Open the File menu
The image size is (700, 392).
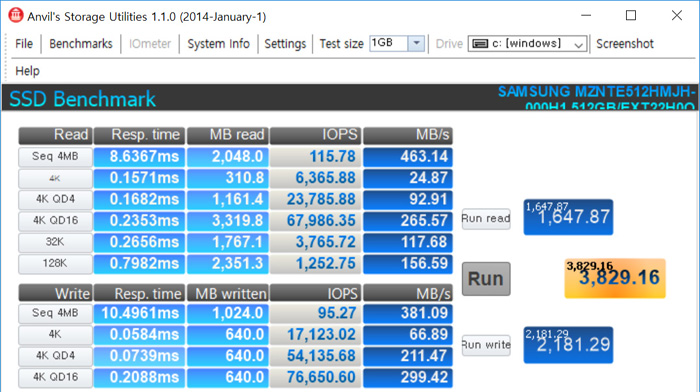[x=24, y=44]
